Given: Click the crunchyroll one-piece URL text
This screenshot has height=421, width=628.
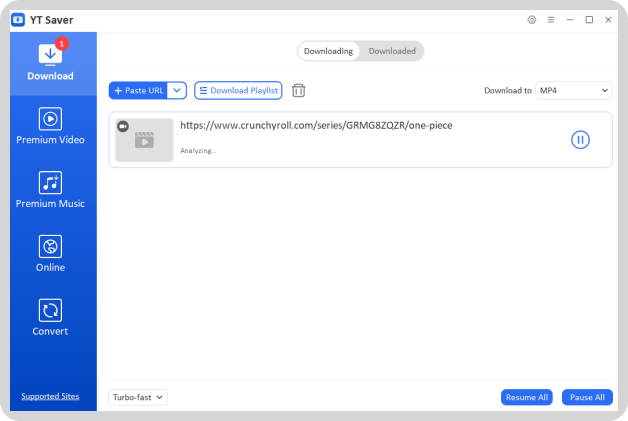Looking at the screenshot, I should 316,125.
